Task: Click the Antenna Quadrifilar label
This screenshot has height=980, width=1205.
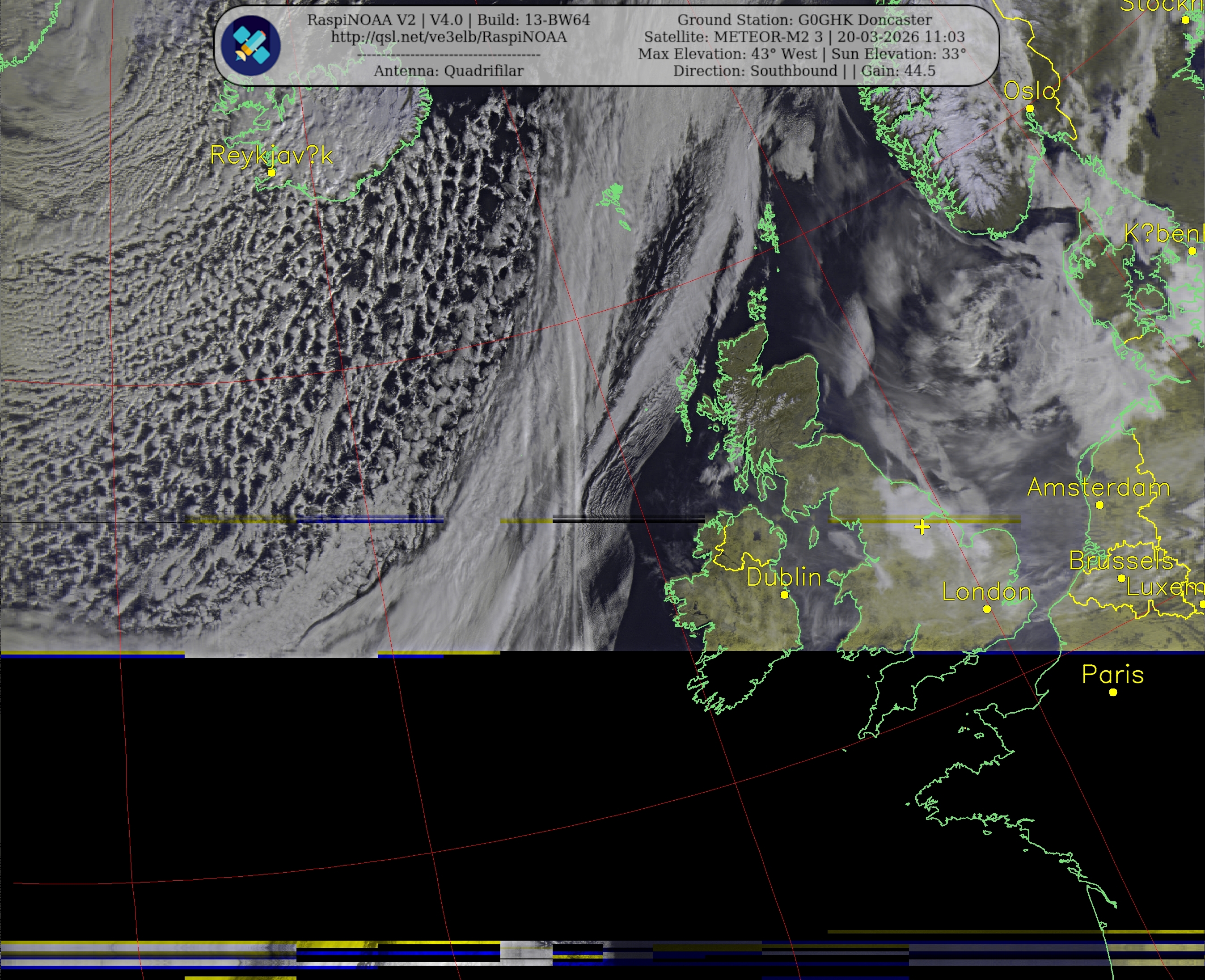Action: (448, 71)
